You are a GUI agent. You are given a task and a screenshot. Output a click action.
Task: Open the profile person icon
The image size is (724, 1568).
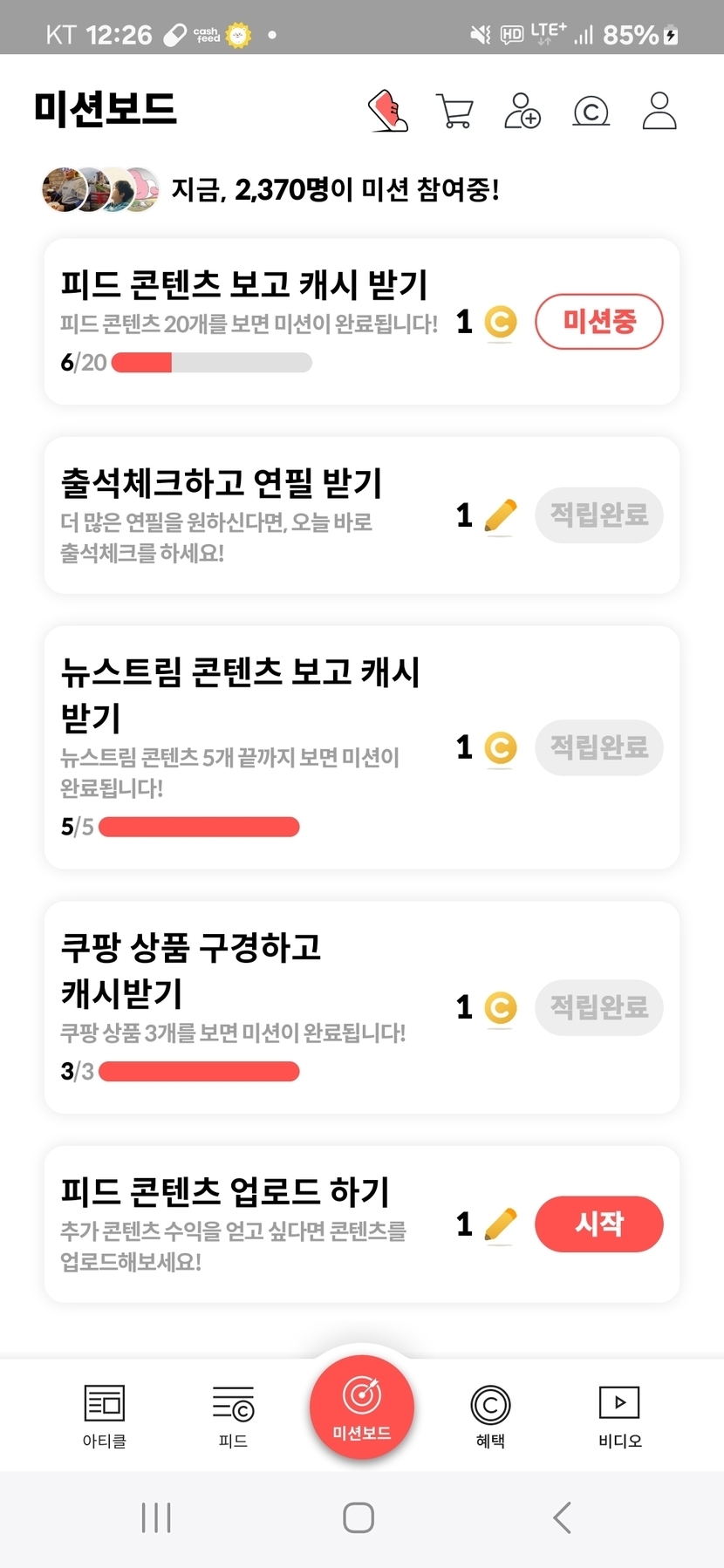(659, 111)
